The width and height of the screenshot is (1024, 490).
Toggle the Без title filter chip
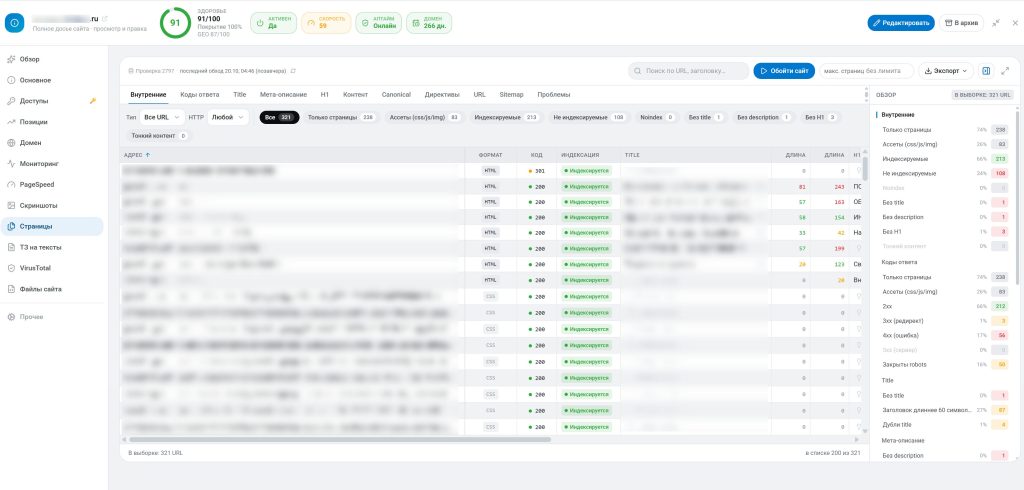coord(707,118)
